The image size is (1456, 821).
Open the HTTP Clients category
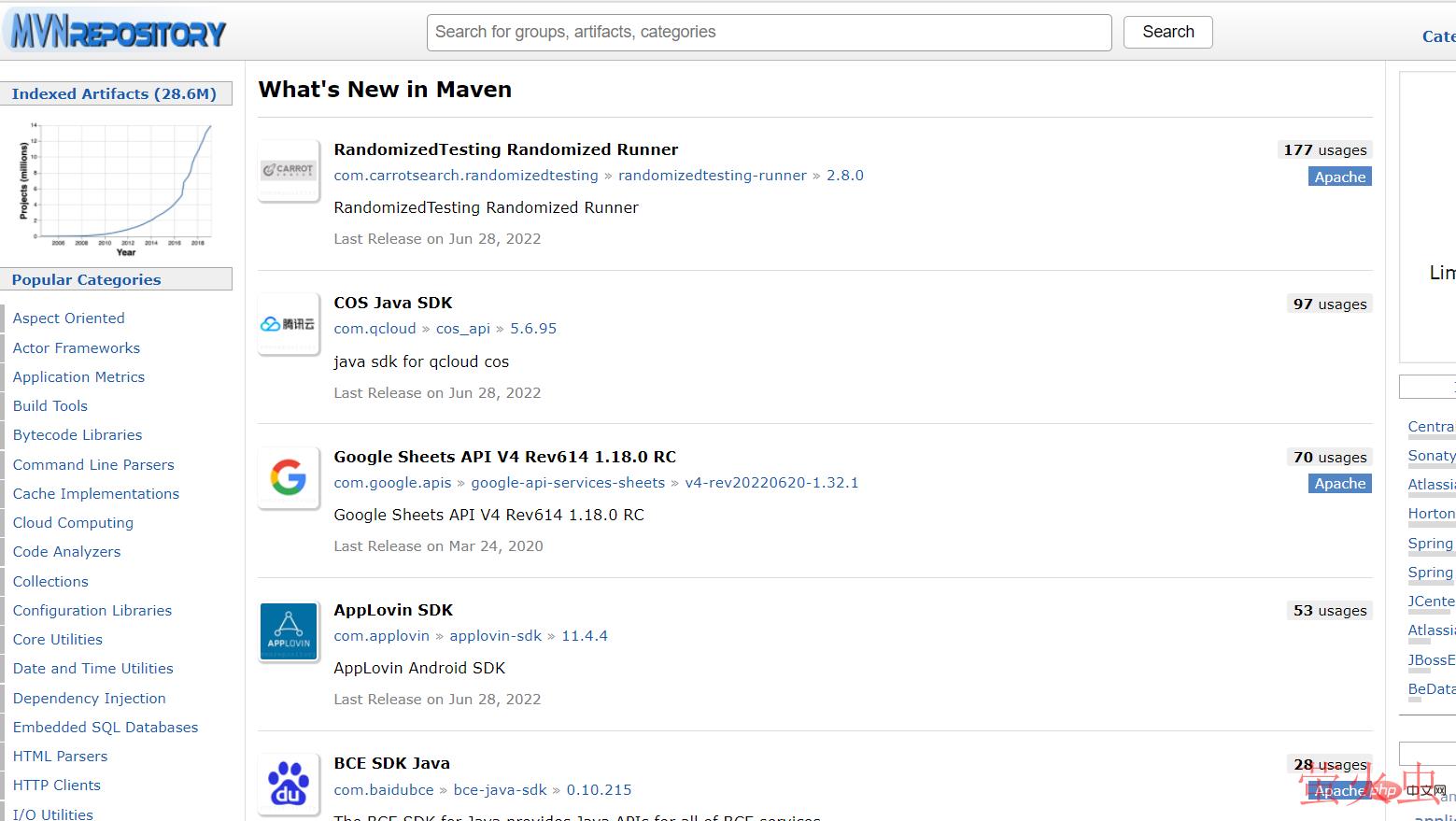coord(56,786)
